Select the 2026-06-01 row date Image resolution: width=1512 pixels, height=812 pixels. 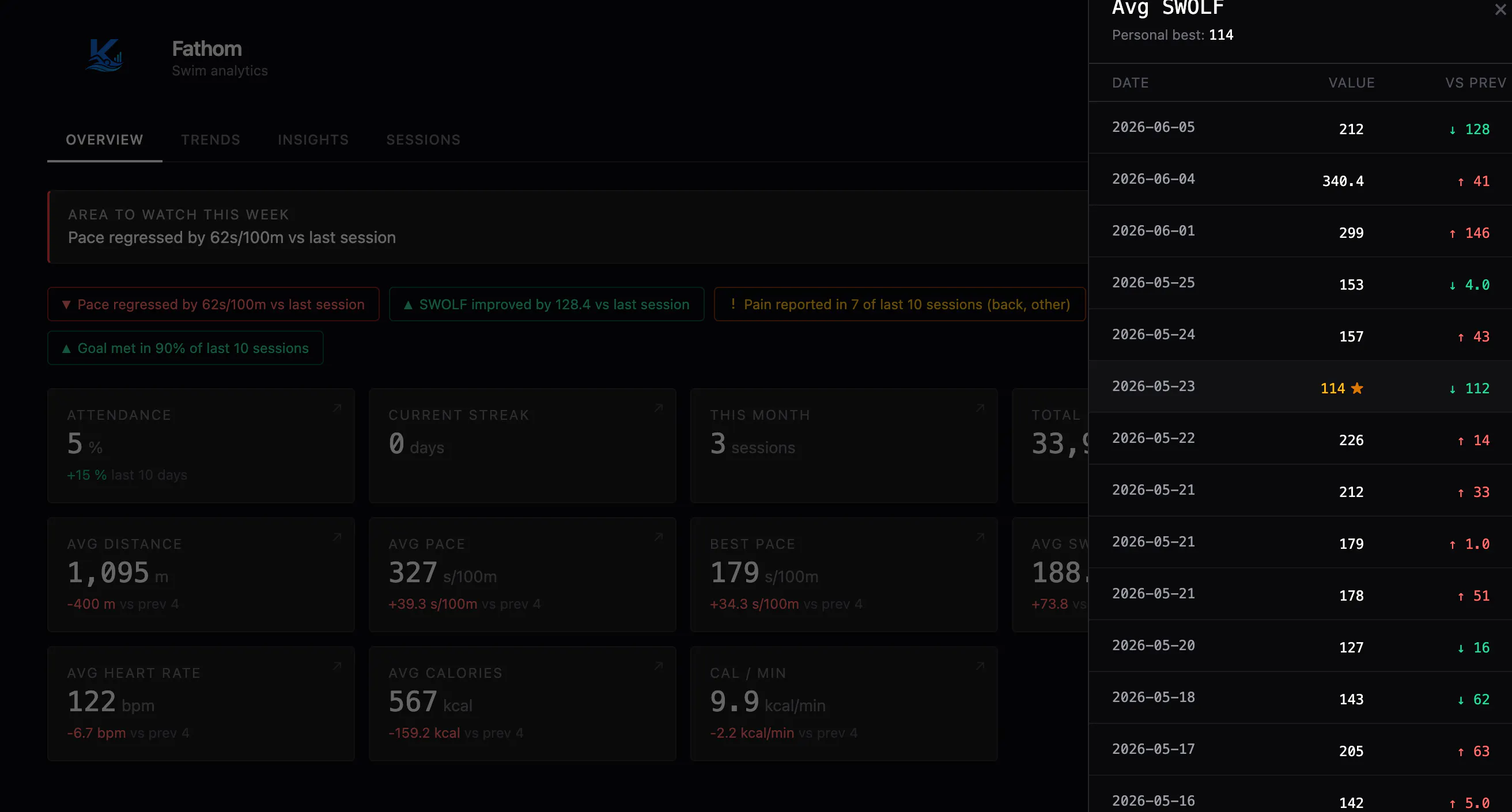1153,230
